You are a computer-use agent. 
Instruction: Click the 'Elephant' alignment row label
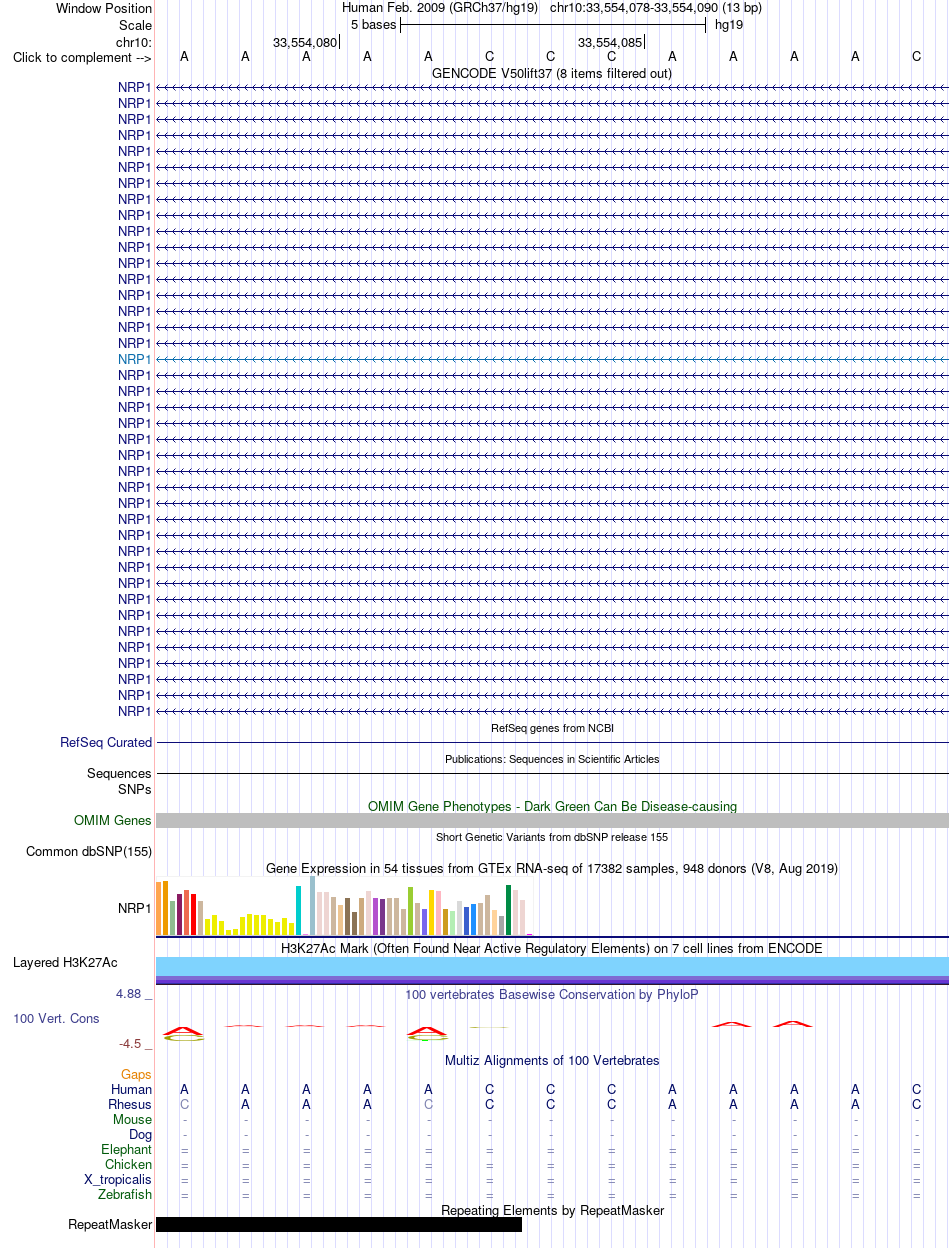(125, 1150)
